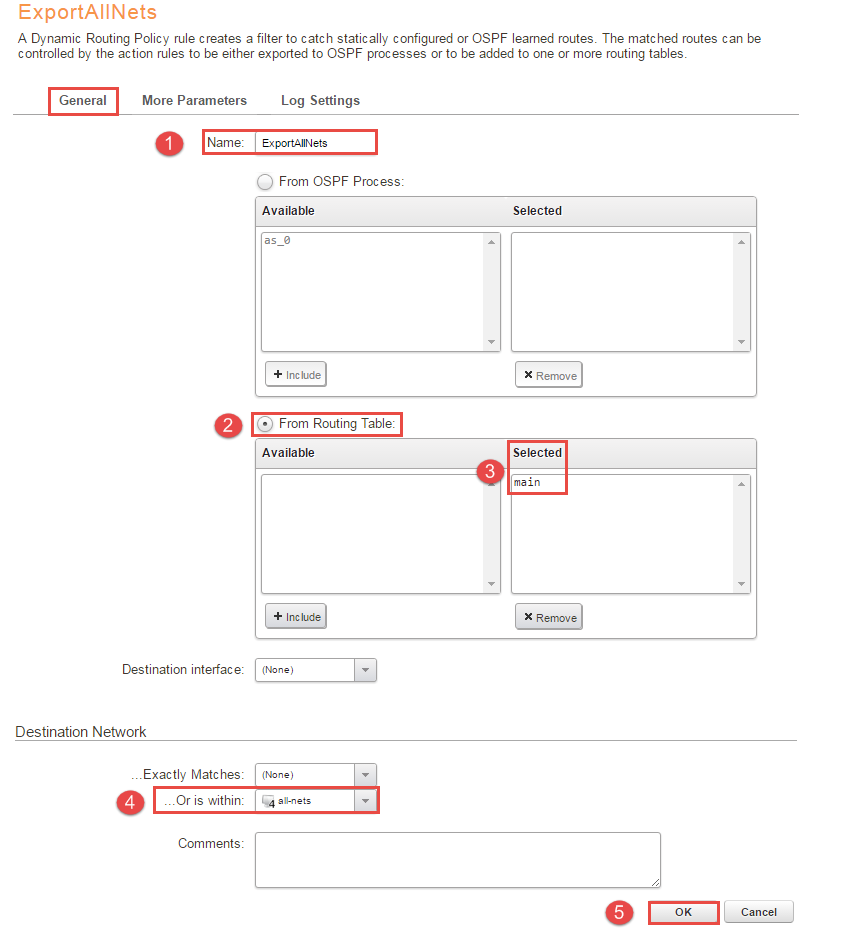This screenshot has width=843, height=938.
Task: Open the Exactly Matches dropdown
Action: pyautogui.click(x=316, y=775)
